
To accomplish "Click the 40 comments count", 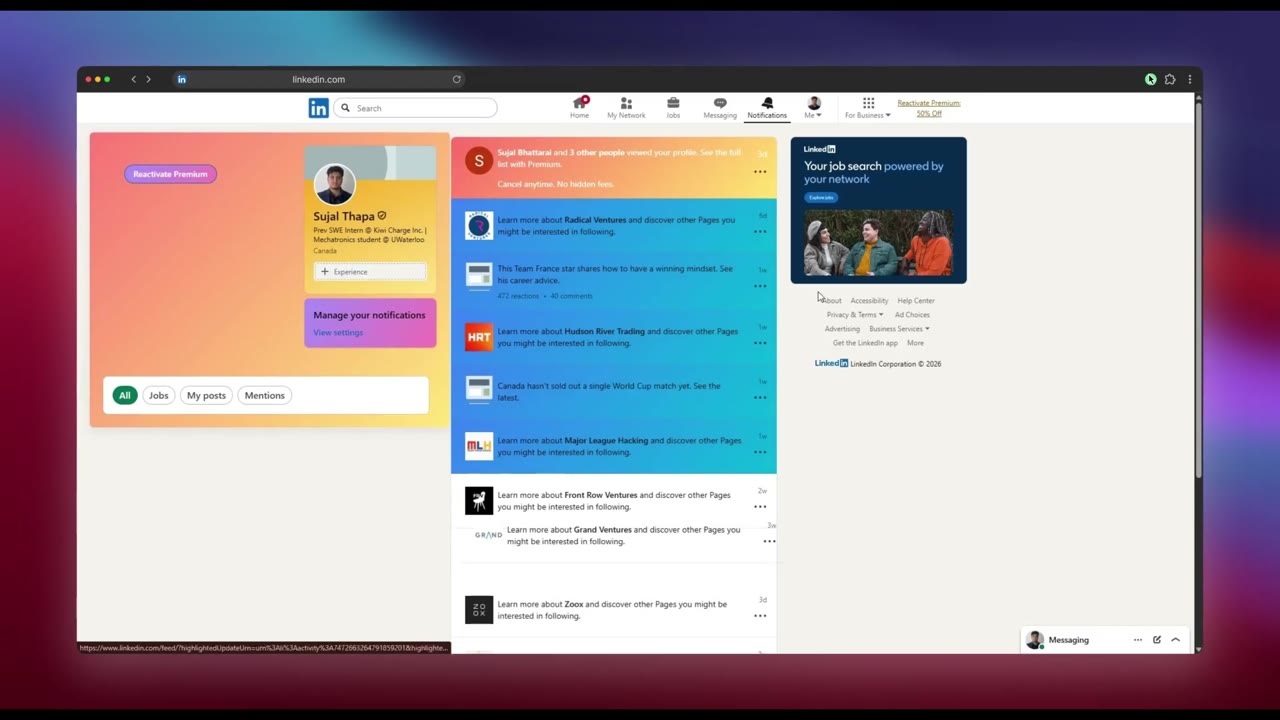I will tap(571, 296).
